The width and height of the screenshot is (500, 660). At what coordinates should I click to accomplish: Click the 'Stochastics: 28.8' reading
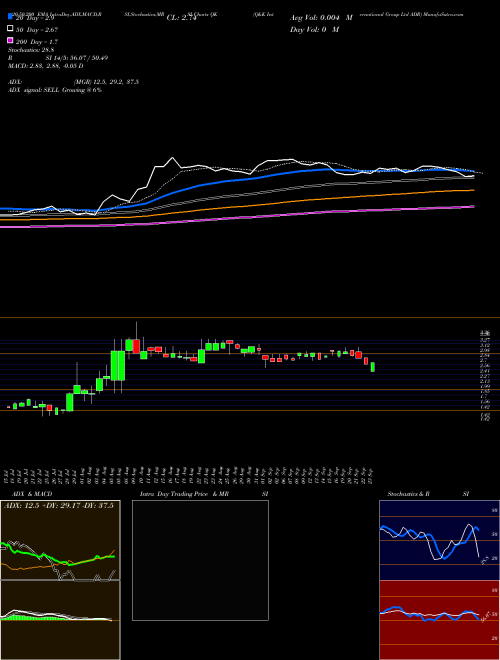coord(31,50)
